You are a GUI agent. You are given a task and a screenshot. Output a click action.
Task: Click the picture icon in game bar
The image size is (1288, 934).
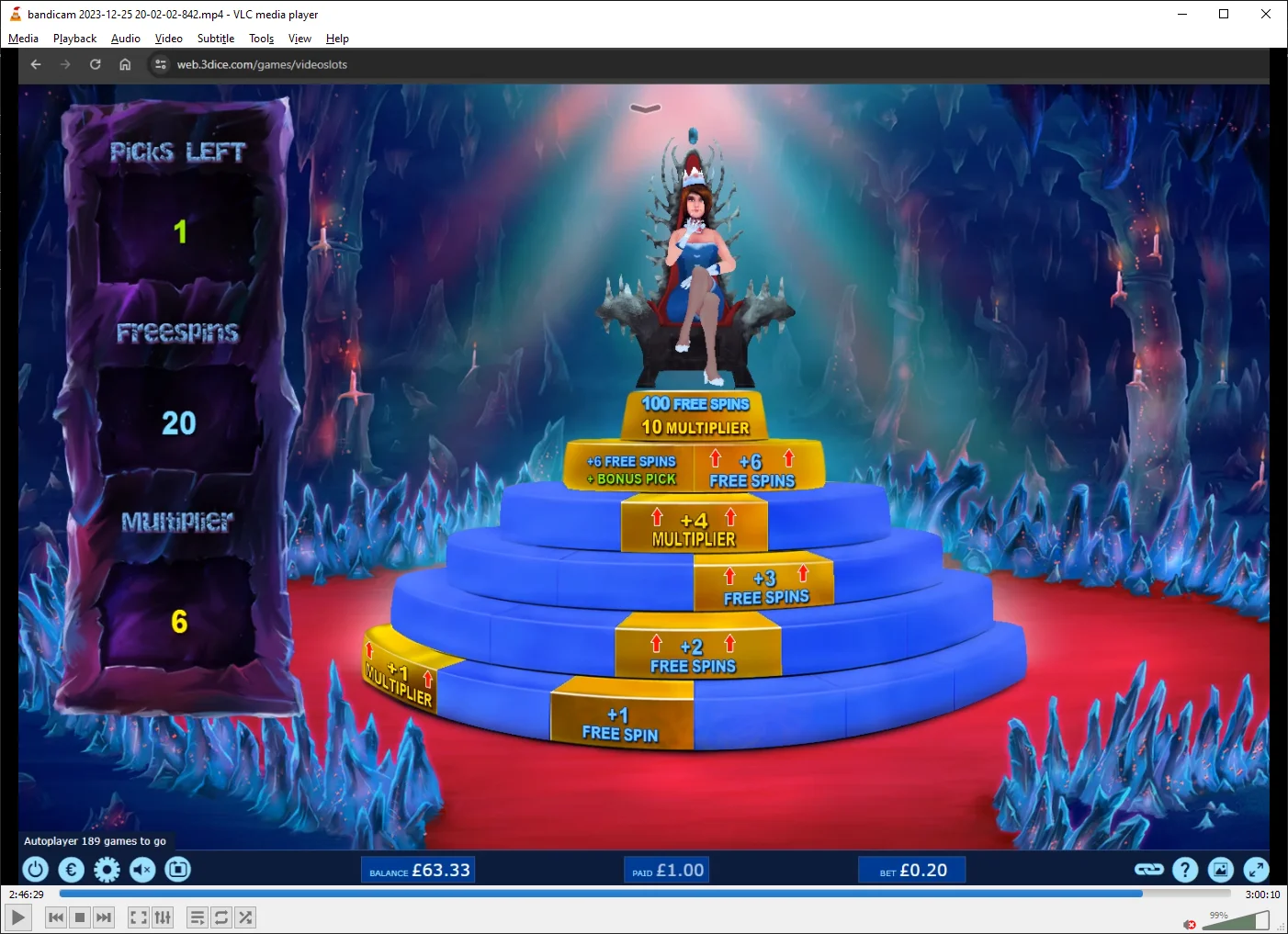(1220, 869)
